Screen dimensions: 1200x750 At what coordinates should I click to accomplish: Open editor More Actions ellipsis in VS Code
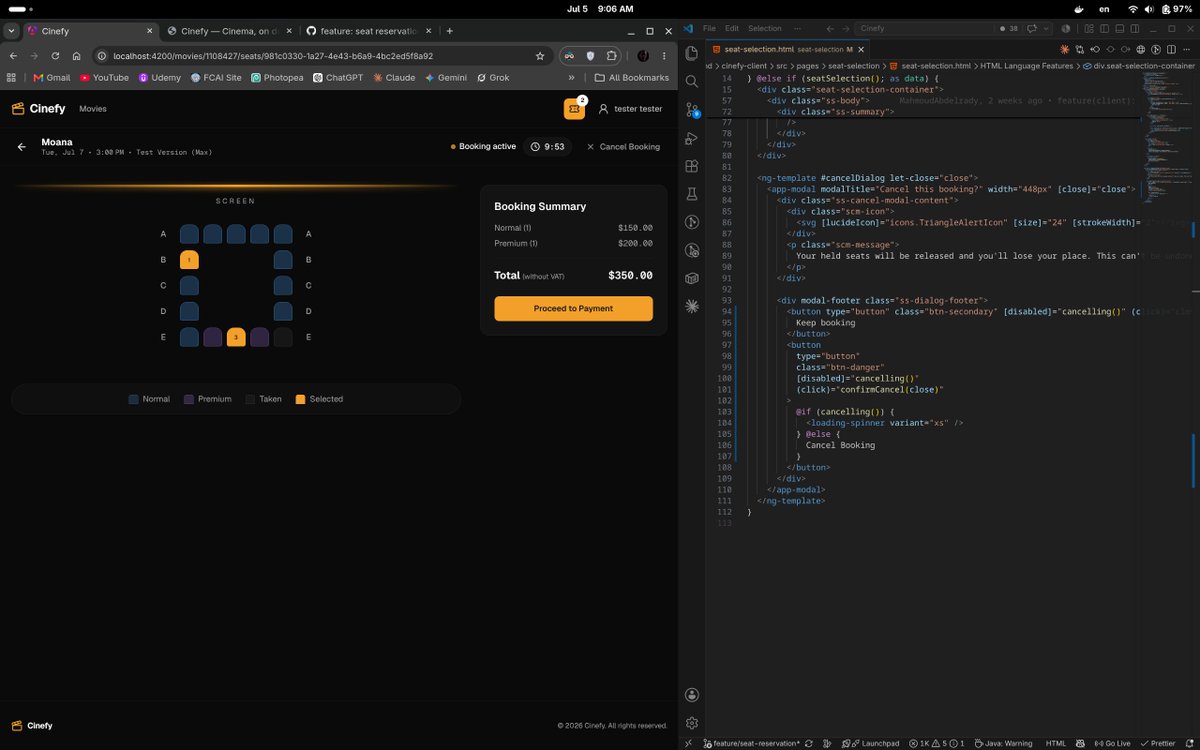click(x=1188, y=49)
